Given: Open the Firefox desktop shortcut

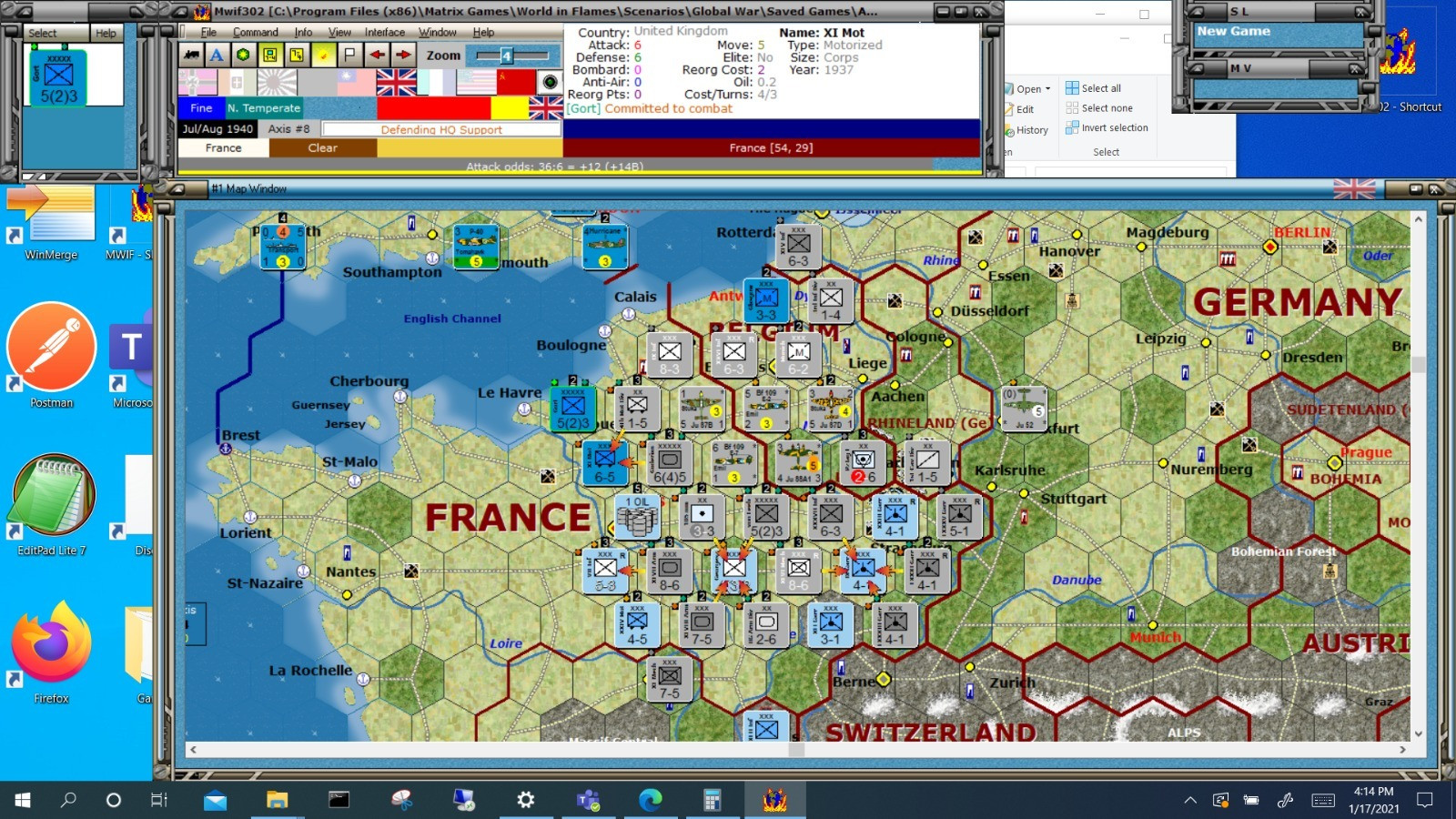Looking at the screenshot, I should [x=52, y=652].
